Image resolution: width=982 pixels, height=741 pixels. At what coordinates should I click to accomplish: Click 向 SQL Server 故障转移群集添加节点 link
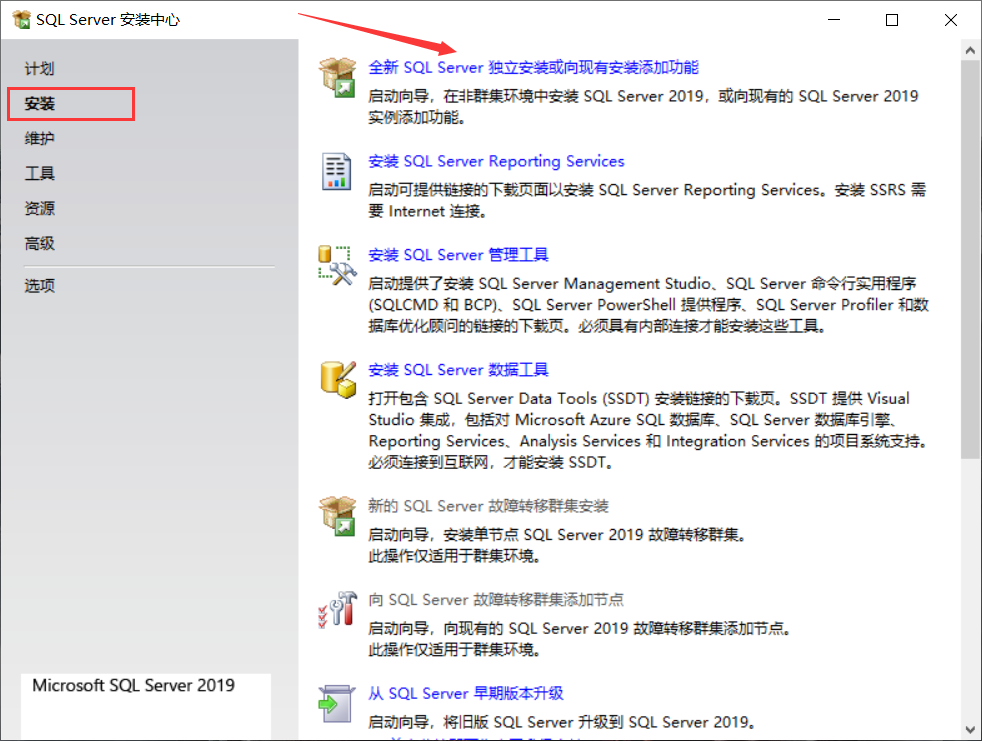[495, 599]
